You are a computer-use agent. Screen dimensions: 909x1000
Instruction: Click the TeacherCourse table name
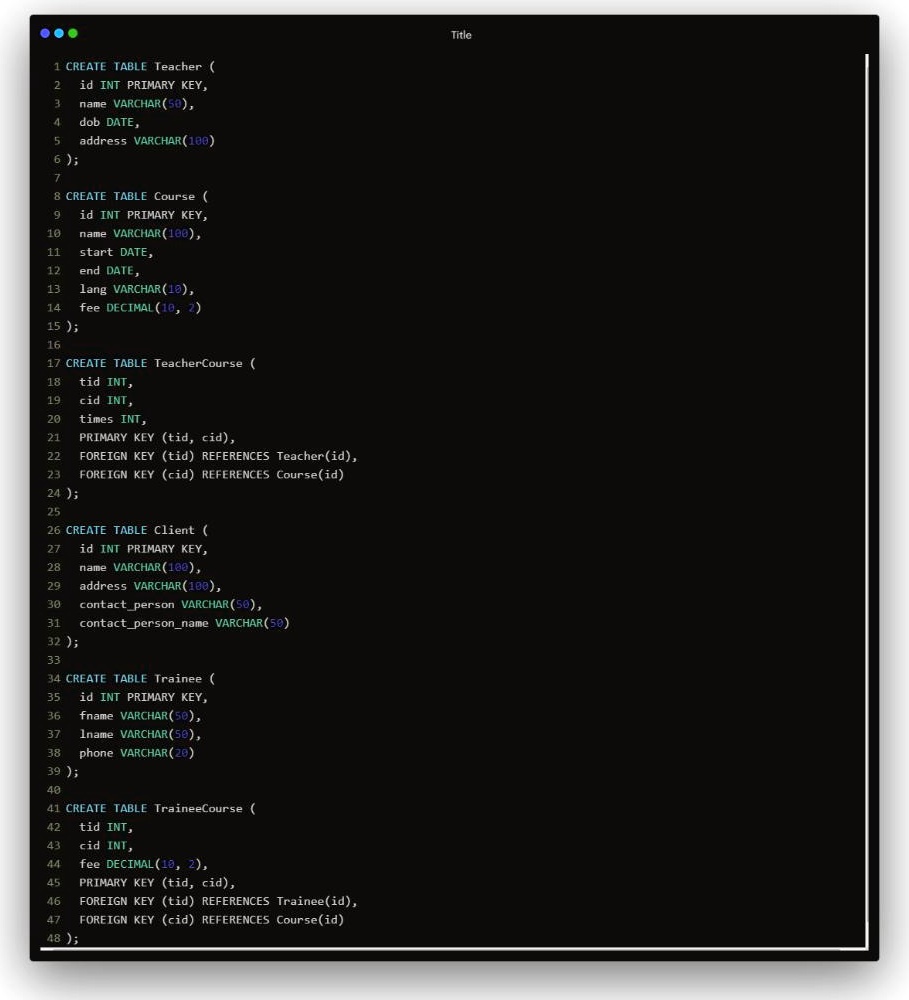coord(198,363)
